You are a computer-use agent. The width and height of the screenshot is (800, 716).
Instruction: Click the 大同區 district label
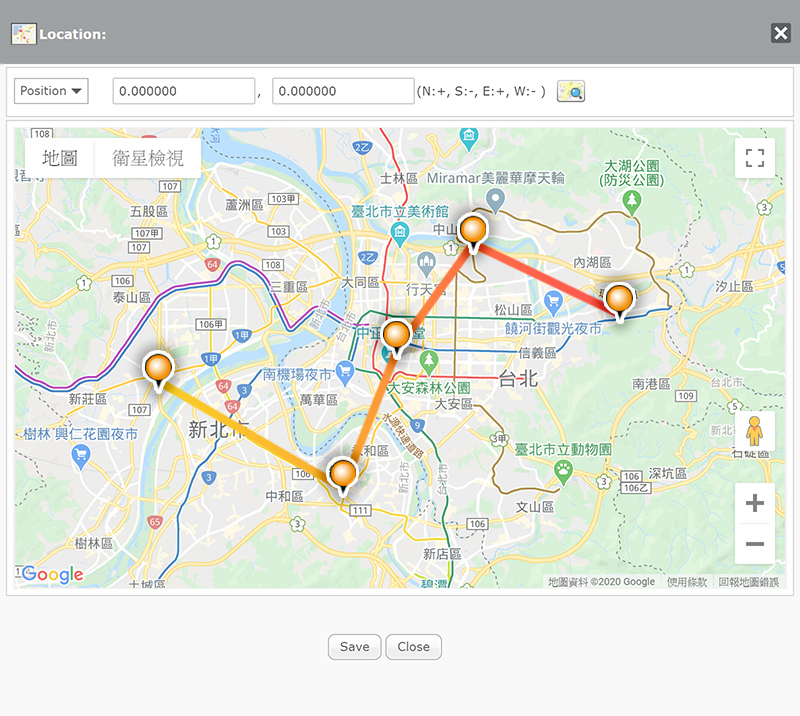coord(360,282)
